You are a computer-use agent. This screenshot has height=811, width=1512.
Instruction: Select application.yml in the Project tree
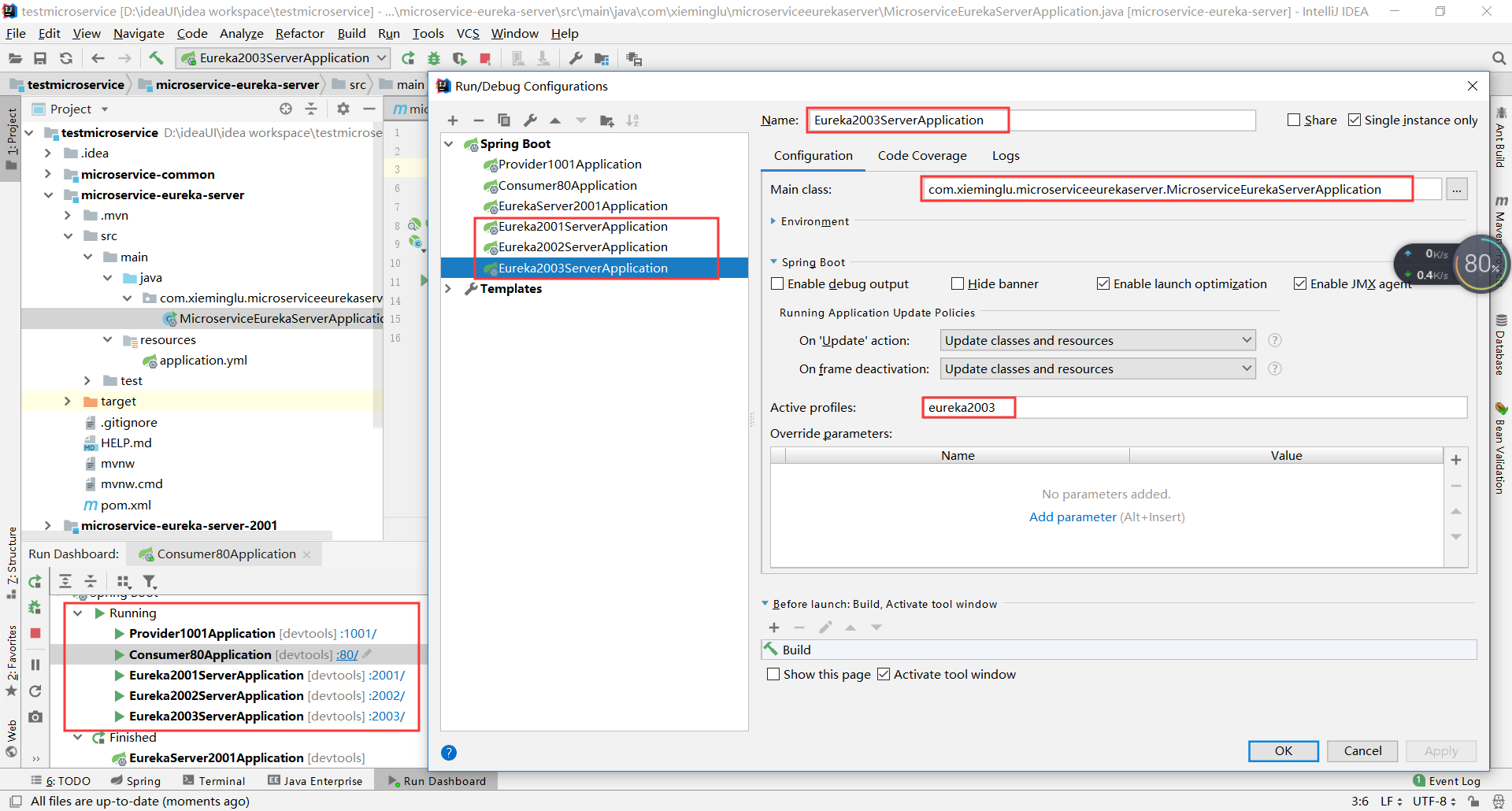pos(203,361)
